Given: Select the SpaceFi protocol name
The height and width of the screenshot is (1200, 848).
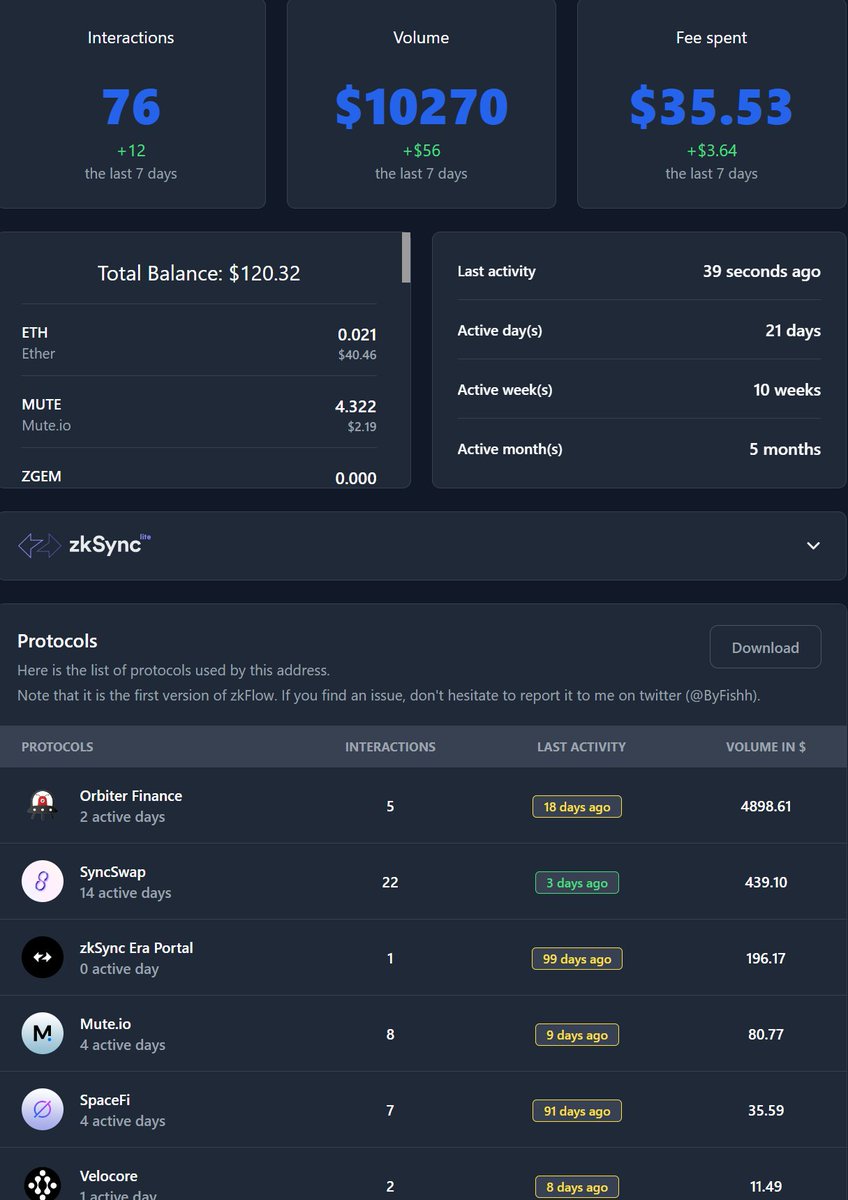Looking at the screenshot, I should point(105,1100).
